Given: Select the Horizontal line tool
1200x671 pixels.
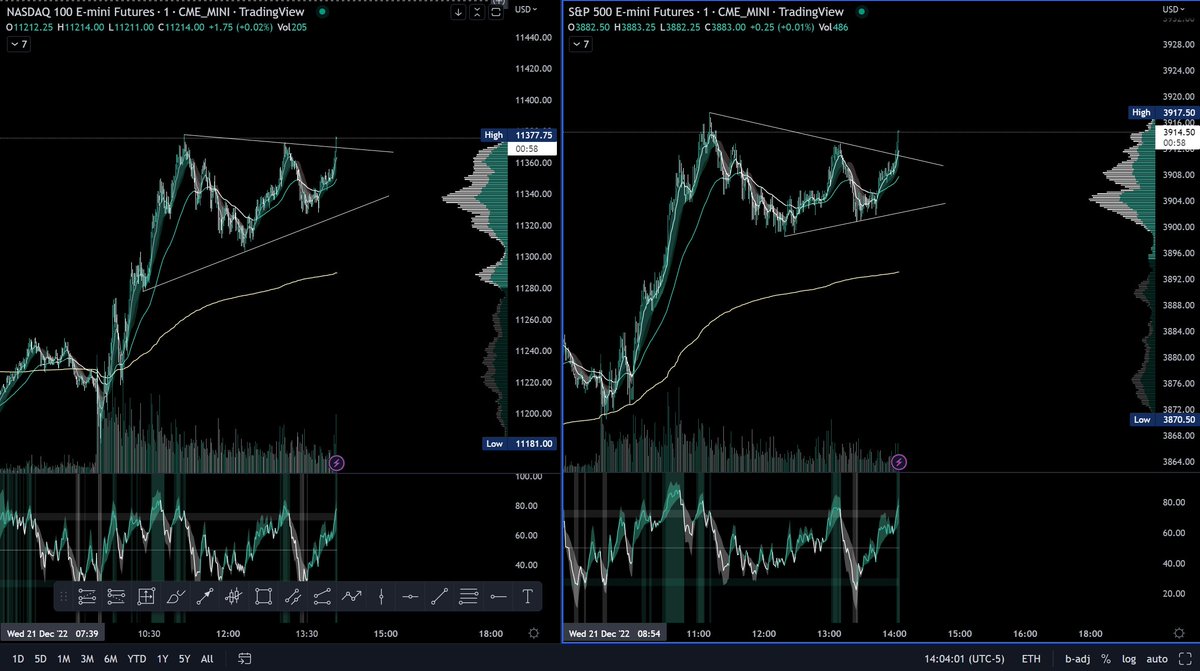Looking at the screenshot, I should [x=411, y=597].
